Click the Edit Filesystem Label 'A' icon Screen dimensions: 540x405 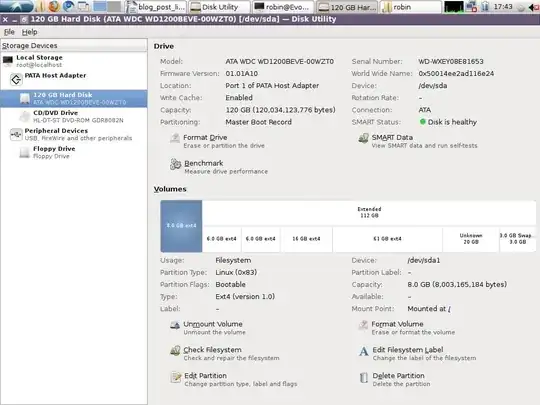tap(364, 352)
